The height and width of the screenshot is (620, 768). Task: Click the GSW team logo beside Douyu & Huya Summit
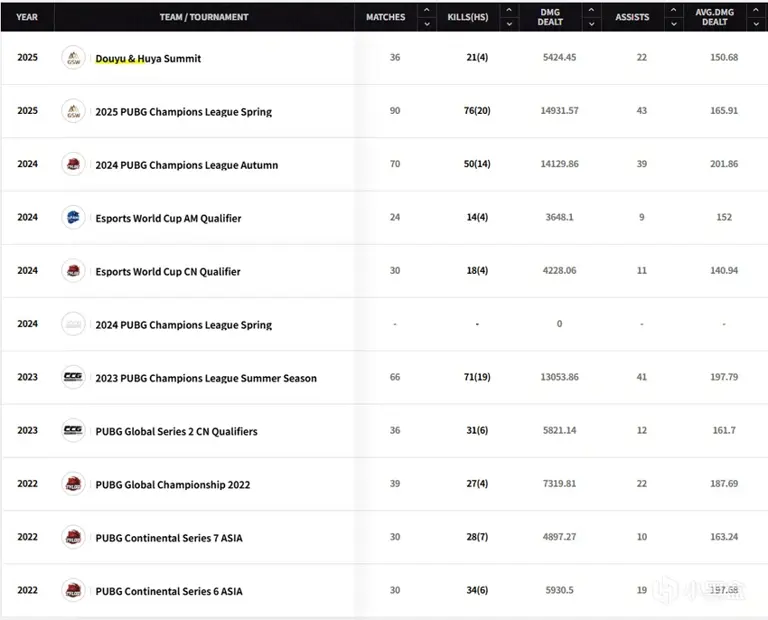pos(73,58)
